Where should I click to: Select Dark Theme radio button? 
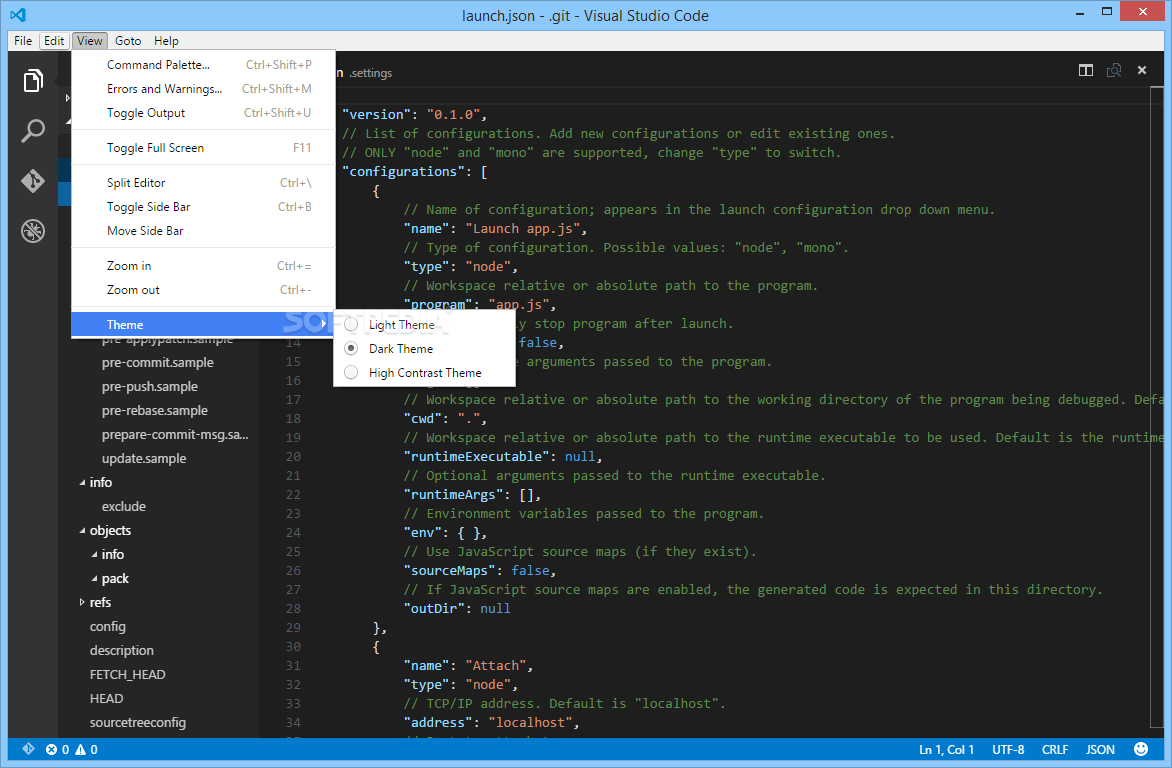351,348
